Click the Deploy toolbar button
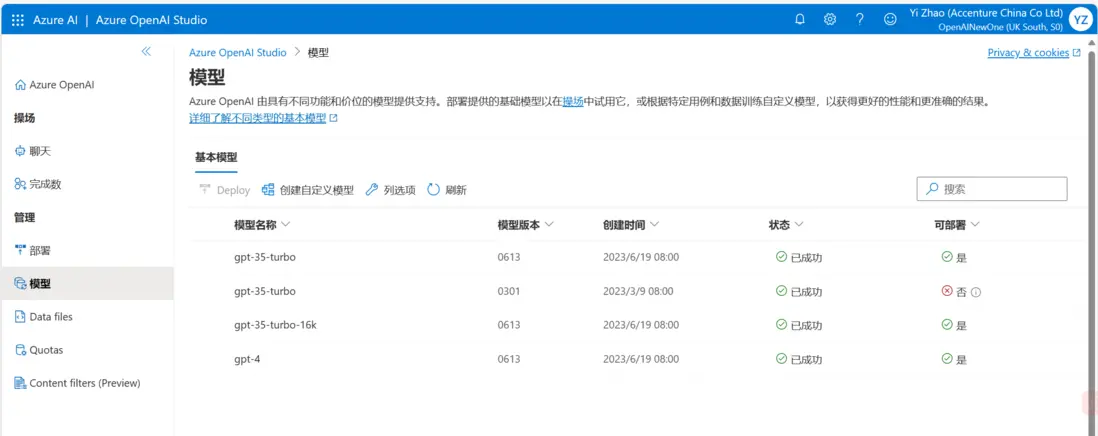The height and width of the screenshot is (436, 1098). click(225, 190)
